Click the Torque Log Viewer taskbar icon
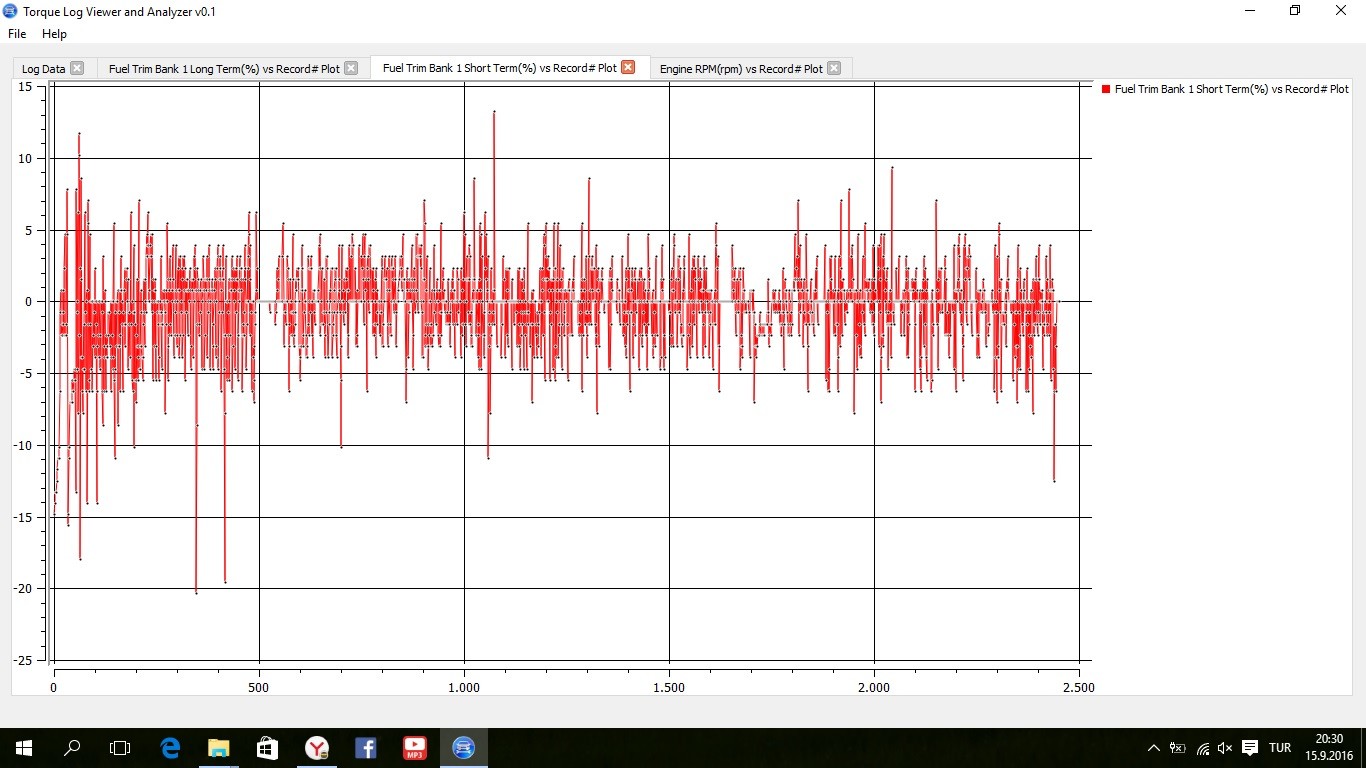The image size is (1366, 768). [x=463, y=748]
